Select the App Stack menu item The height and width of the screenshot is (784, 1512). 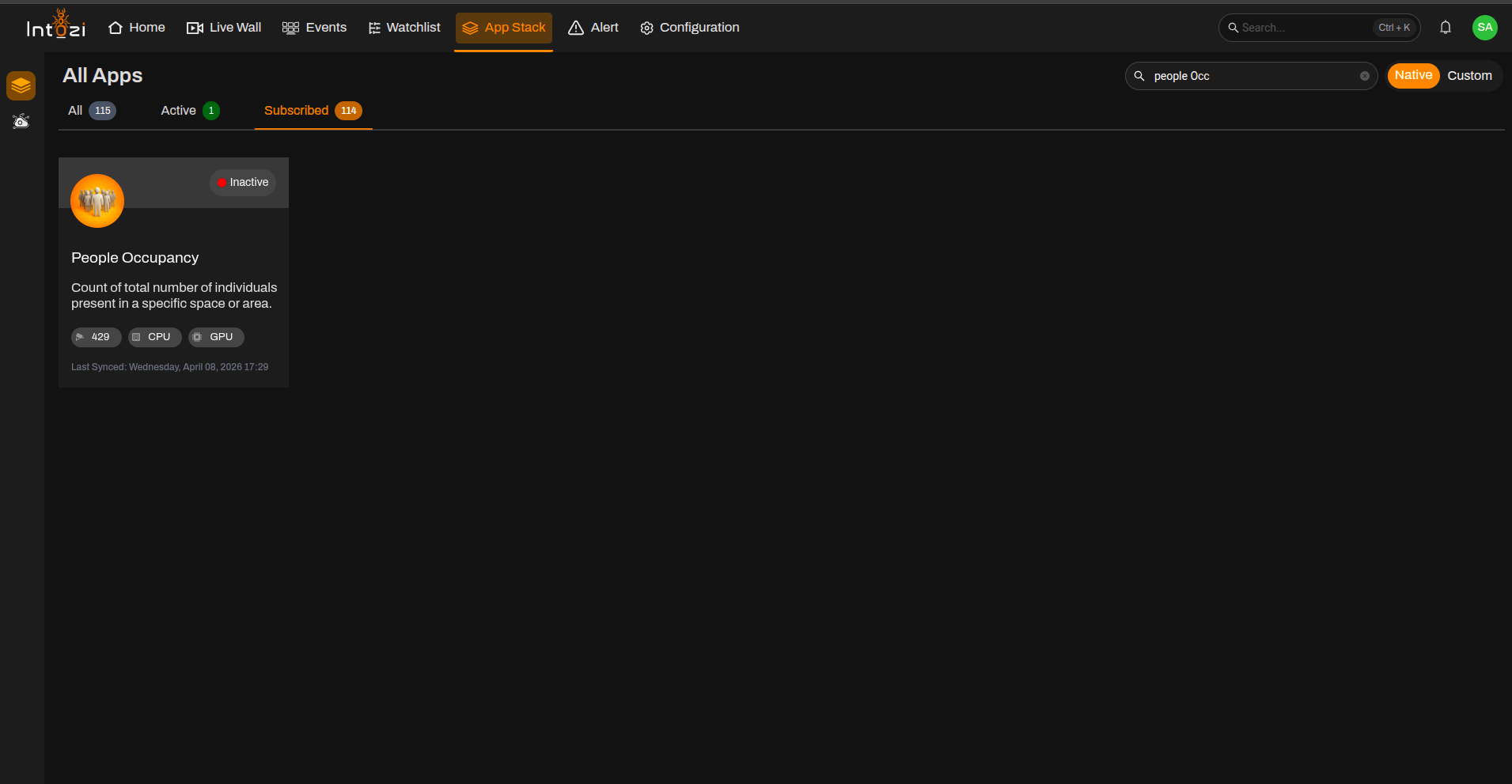click(504, 28)
